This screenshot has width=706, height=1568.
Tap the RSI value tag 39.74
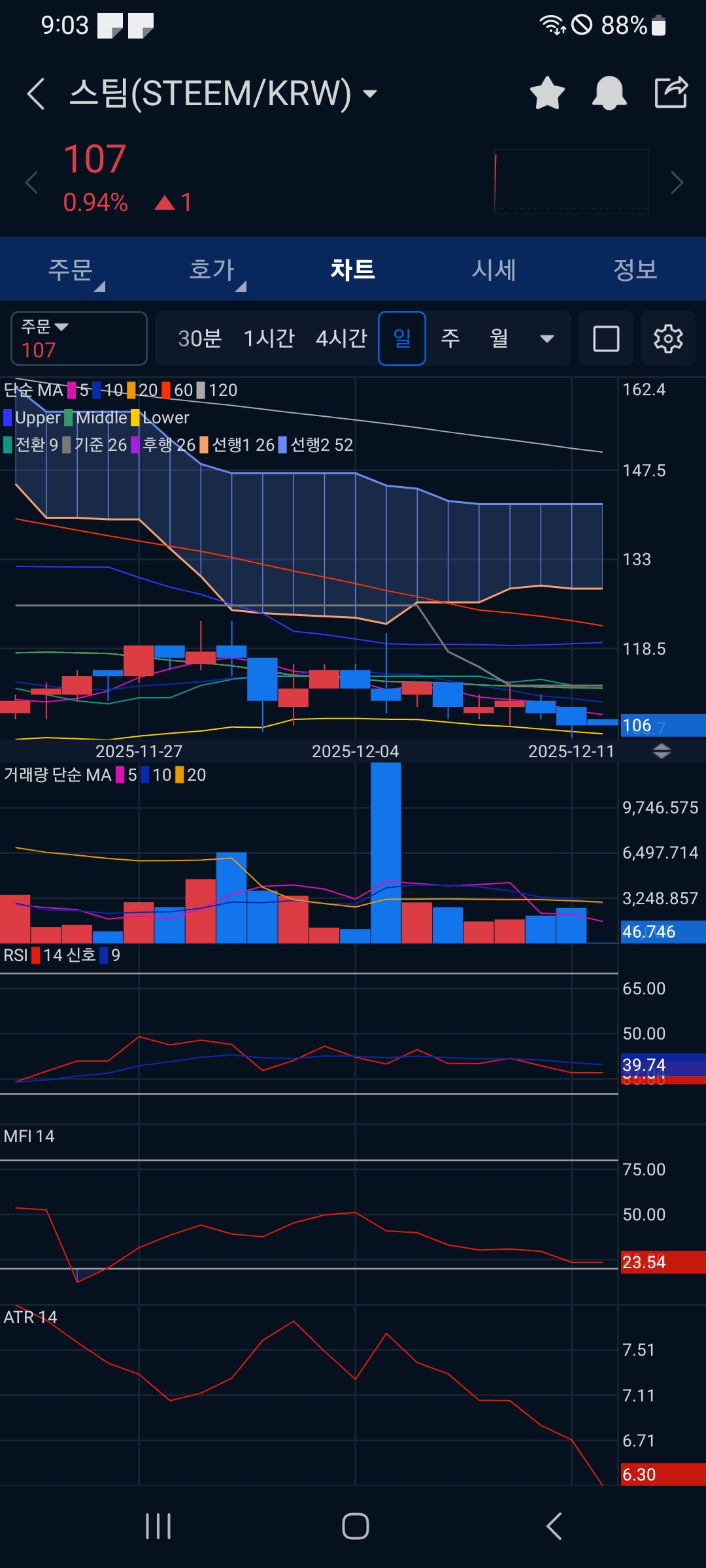point(663,1064)
